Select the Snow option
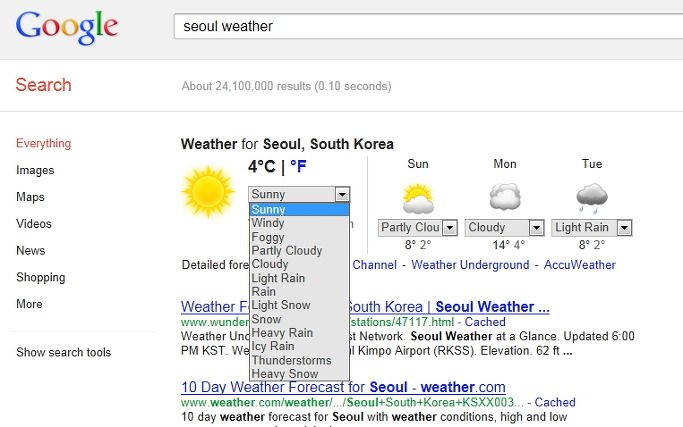The image size is (683, 427). pyautogui.click(x=299, y=319)
